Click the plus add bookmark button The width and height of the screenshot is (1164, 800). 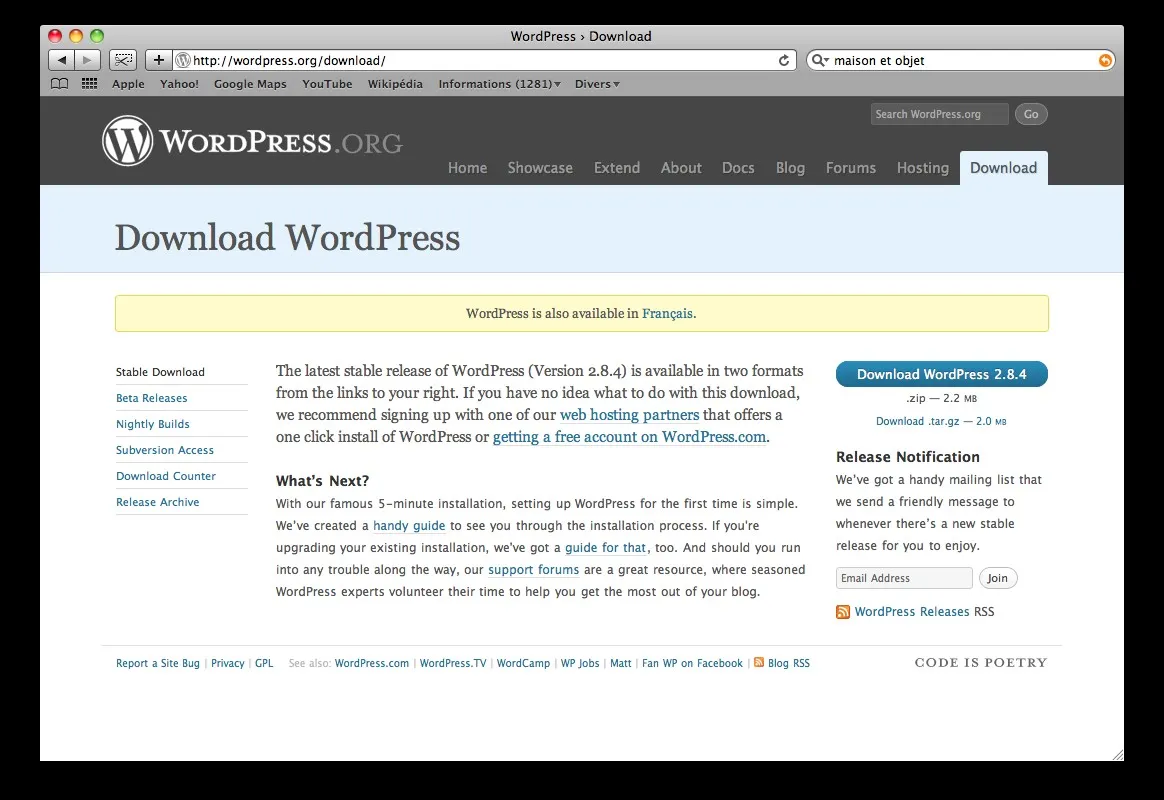pos(158,60)
